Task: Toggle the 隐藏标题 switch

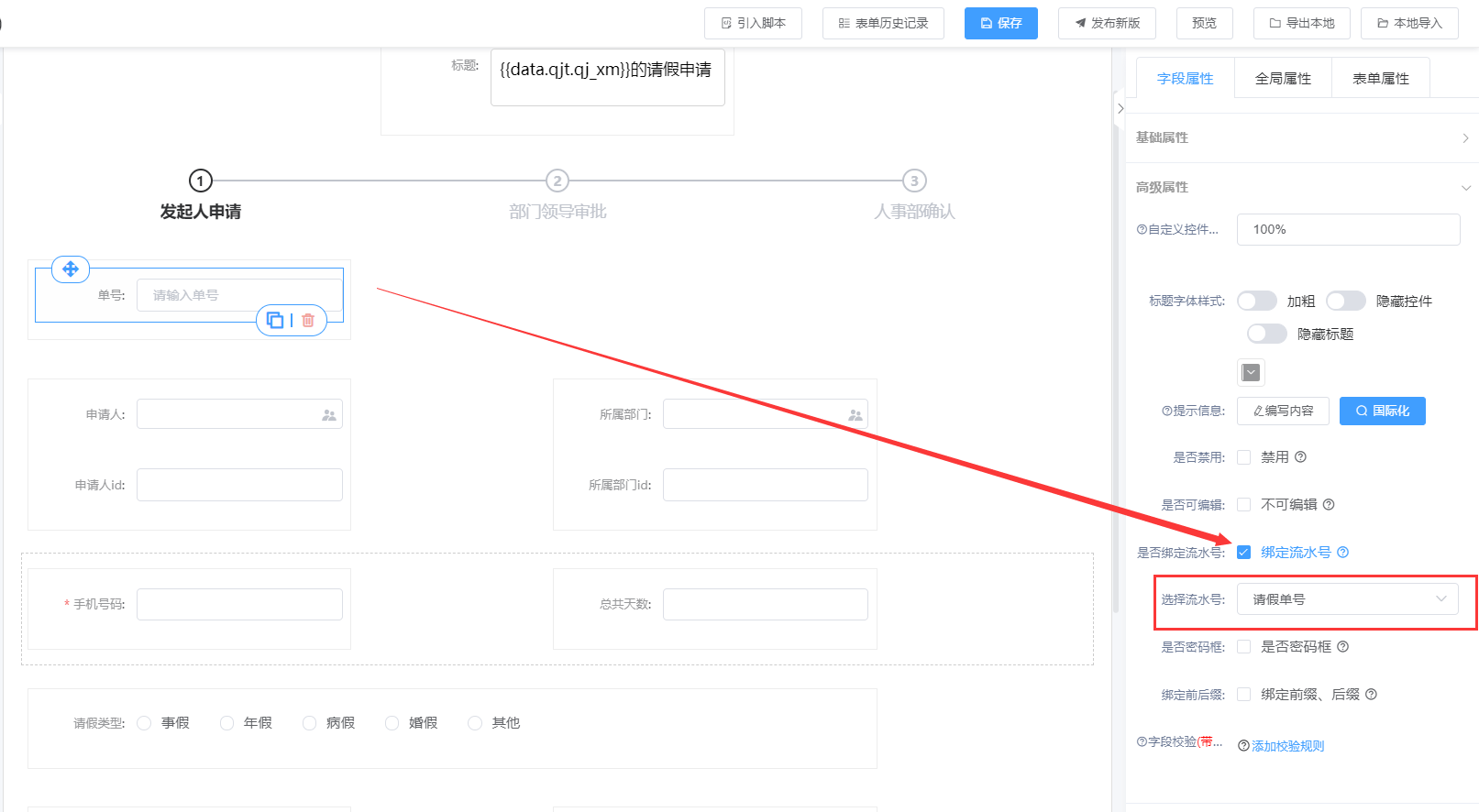Action: [1267, 335]
